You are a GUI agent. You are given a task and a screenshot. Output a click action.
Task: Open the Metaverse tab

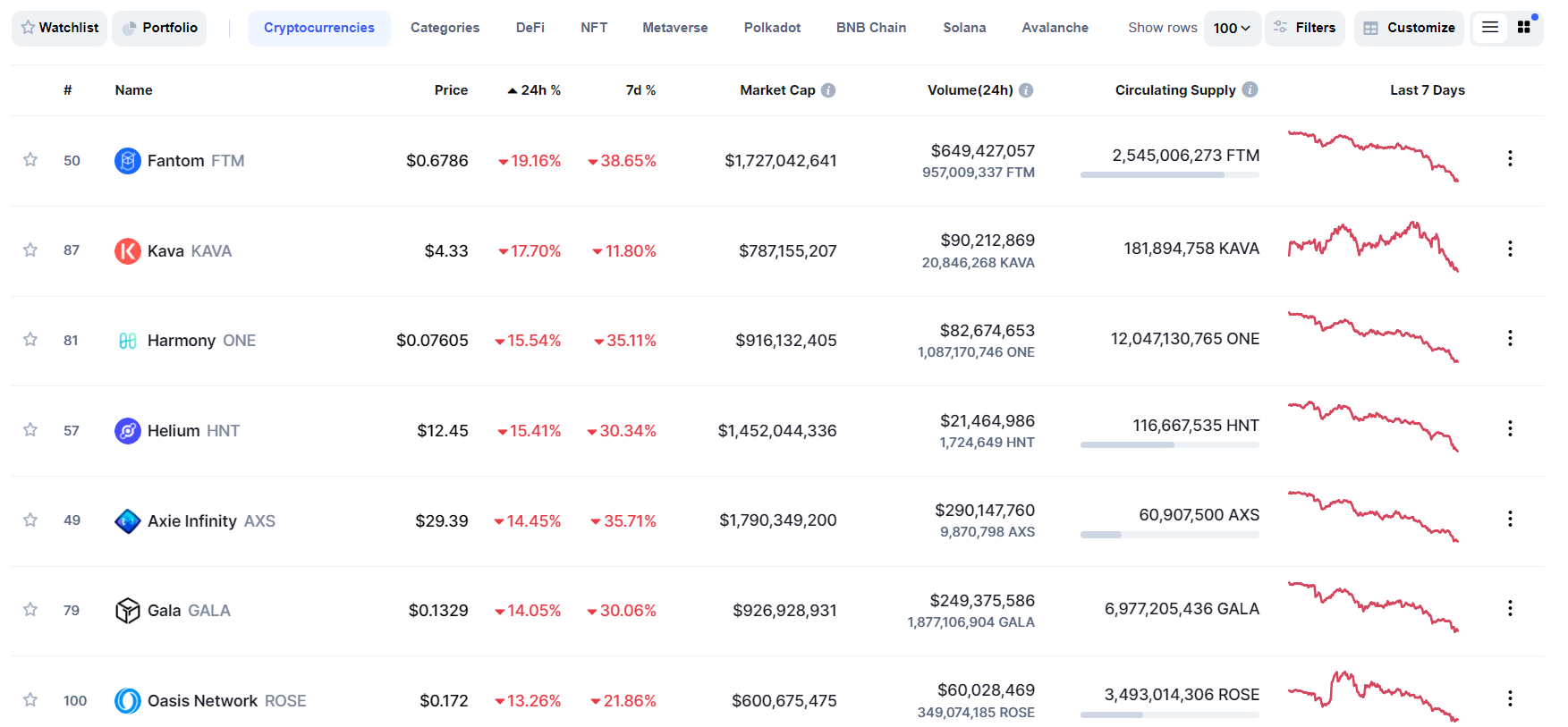pyautogui.click(x=674, y=28)
